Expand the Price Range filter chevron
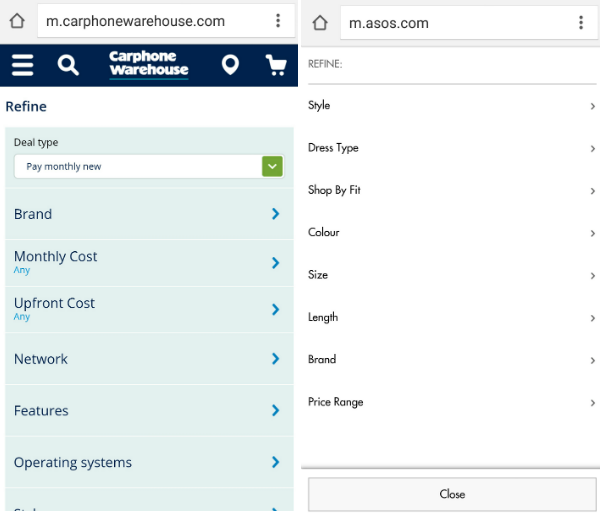Image resolution: width=600 pixels, height=516 pixels. (593, 403)
